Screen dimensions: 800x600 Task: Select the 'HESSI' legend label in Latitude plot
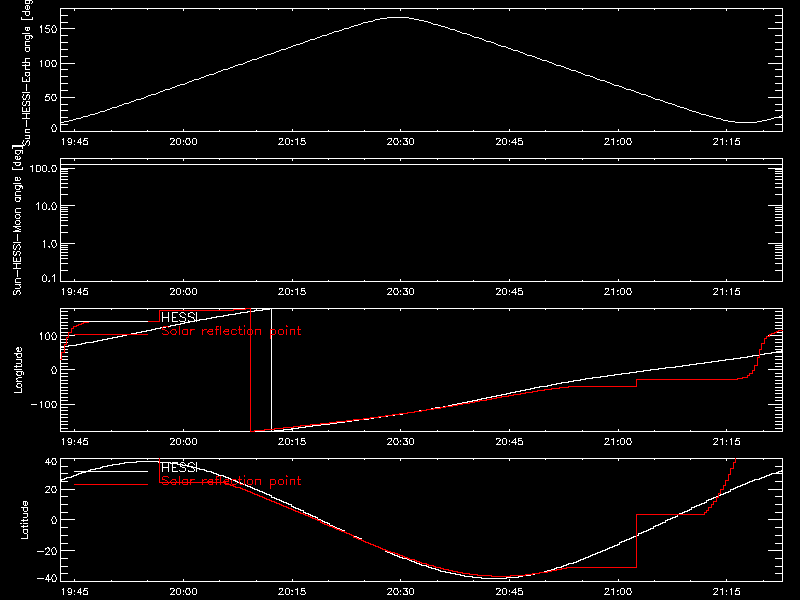(179, 467)
